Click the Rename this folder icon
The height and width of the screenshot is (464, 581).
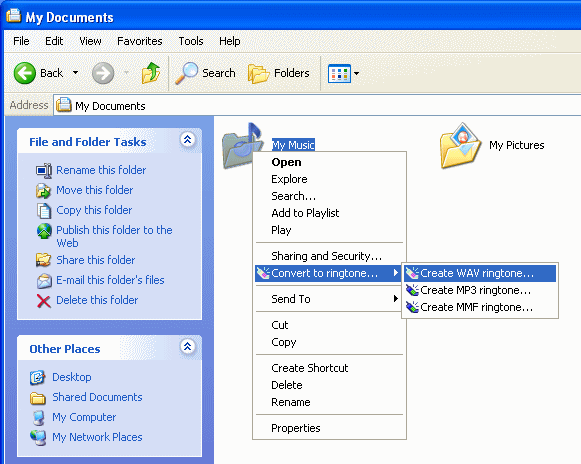[44, 170]
